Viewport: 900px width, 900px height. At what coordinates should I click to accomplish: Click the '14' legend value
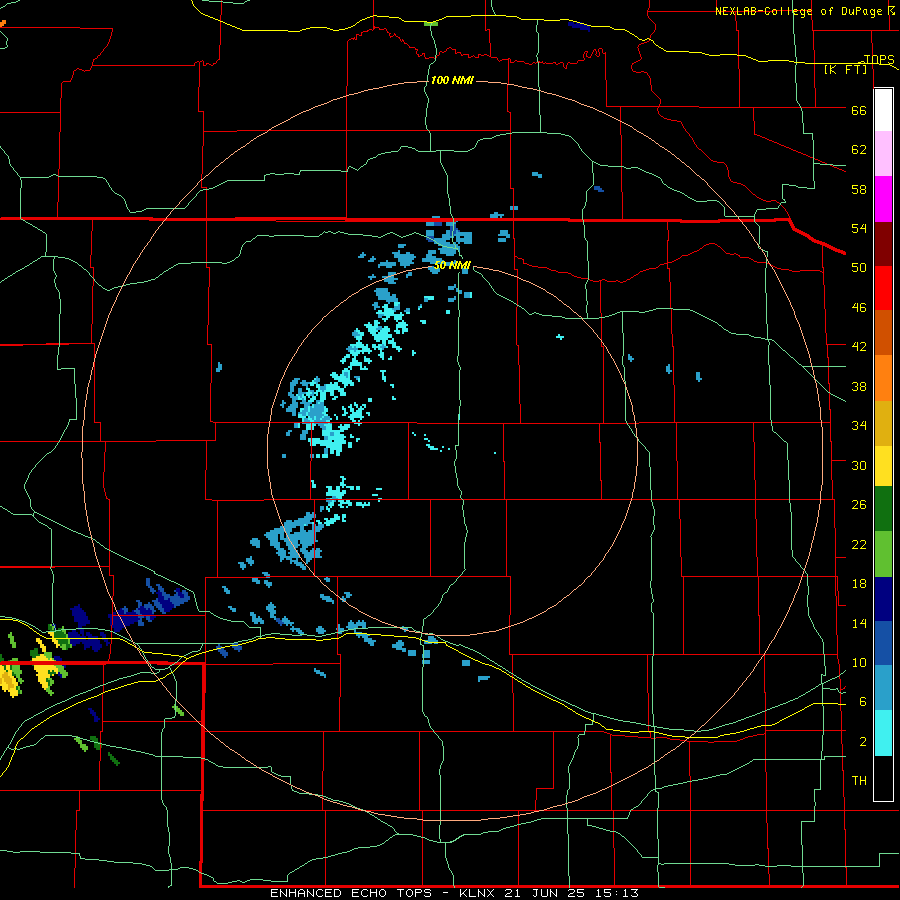pos(859,623)
